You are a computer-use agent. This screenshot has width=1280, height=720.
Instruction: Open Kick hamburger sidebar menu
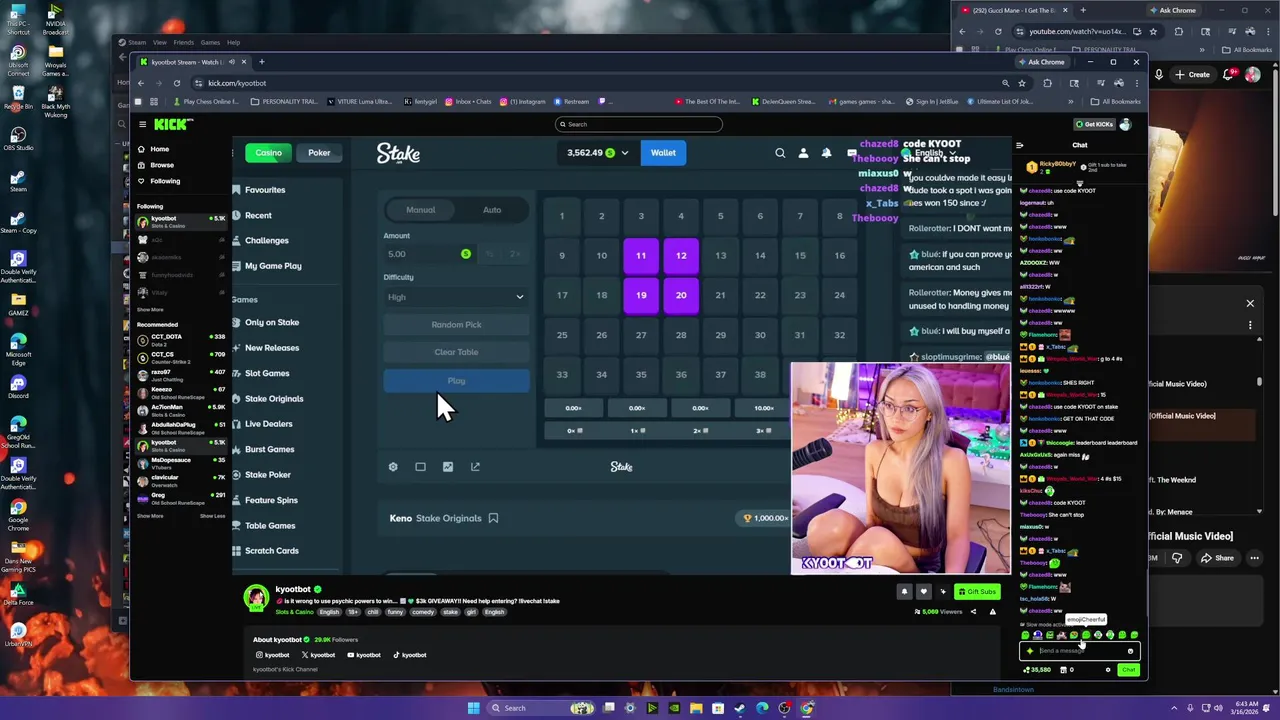point(143,124)
